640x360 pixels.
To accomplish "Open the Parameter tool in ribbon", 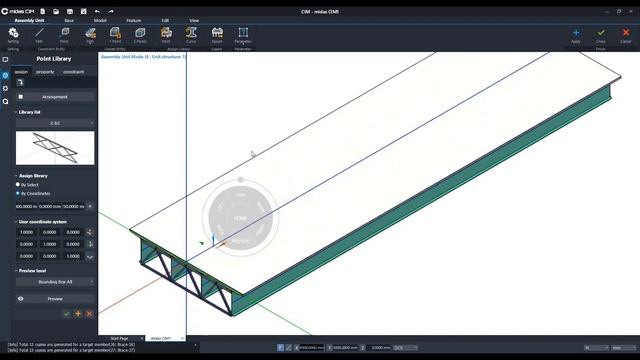I will pos(243,35).
